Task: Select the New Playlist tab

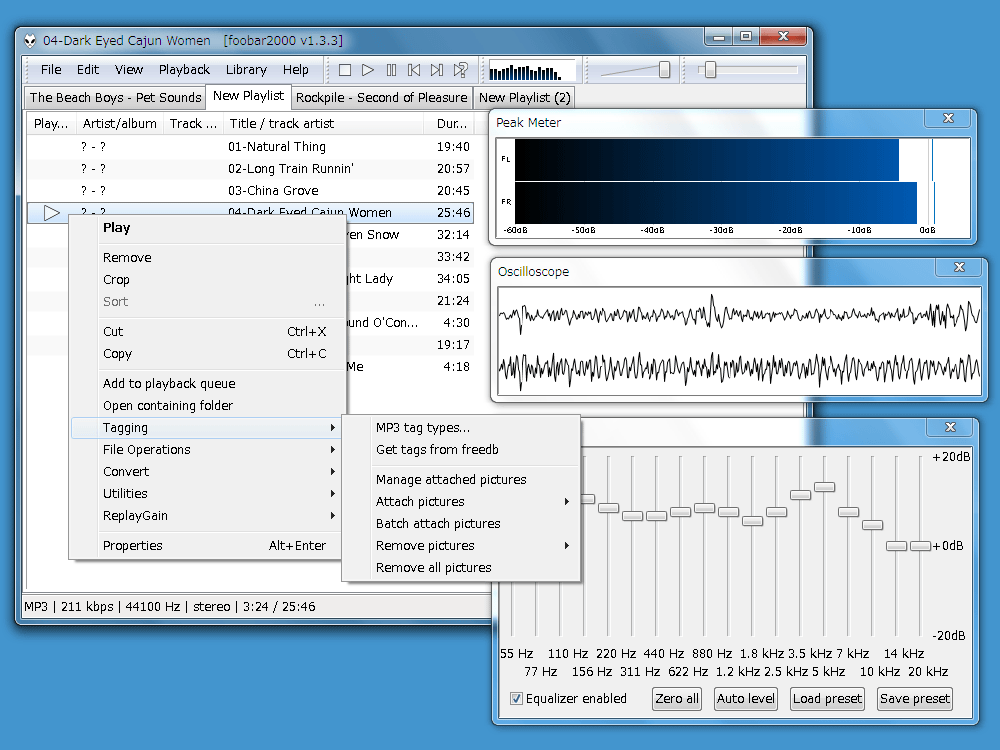Action: pyautogui.click(x=249, y=96)
